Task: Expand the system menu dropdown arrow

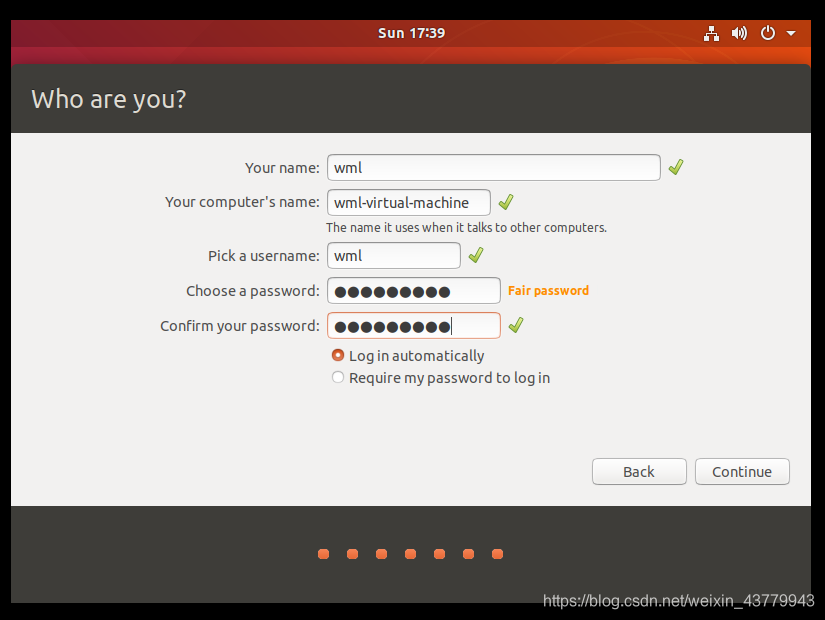Action: (791, 33)
